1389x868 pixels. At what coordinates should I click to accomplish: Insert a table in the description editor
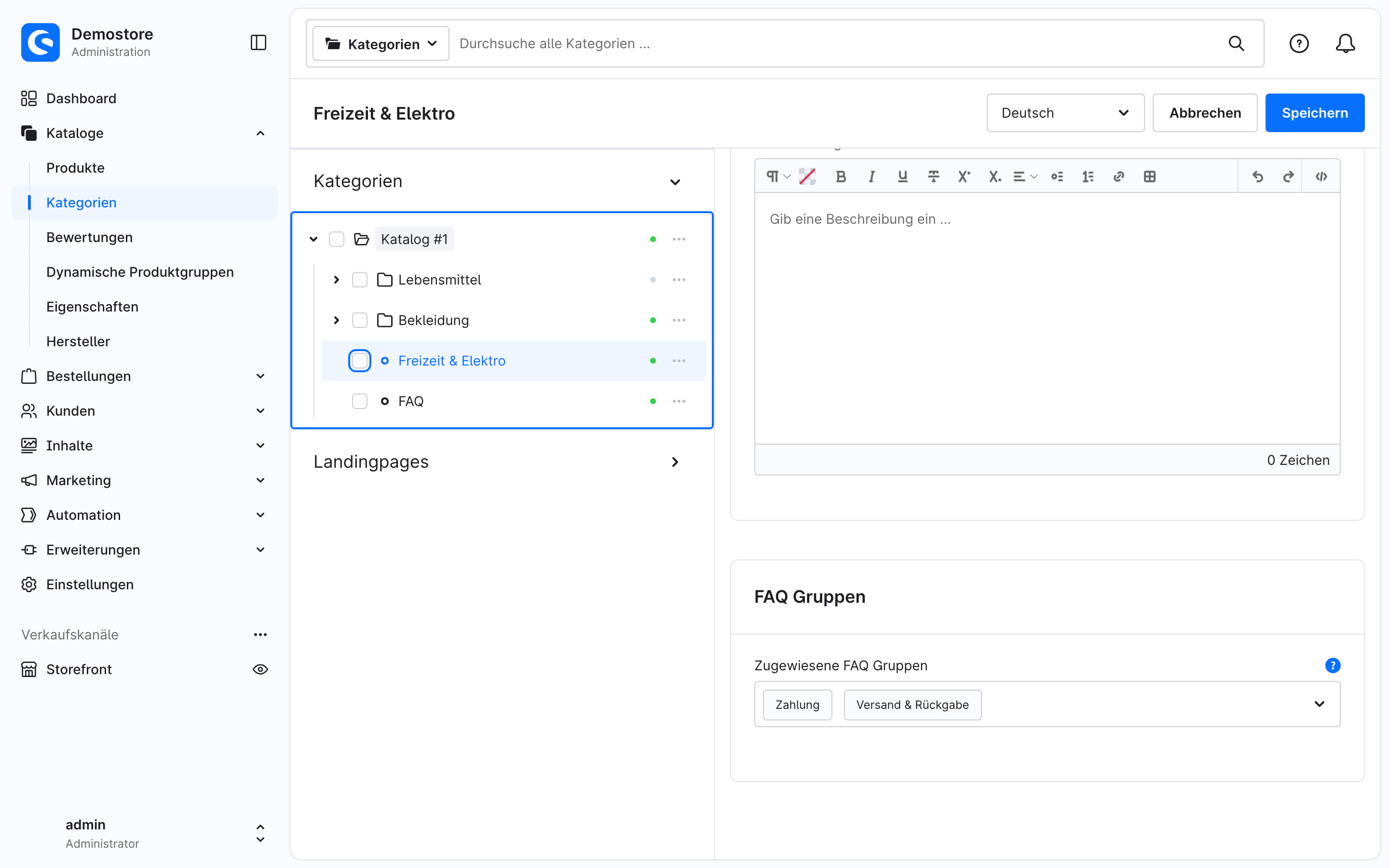pyautogui.click(x=1149, y=177)
